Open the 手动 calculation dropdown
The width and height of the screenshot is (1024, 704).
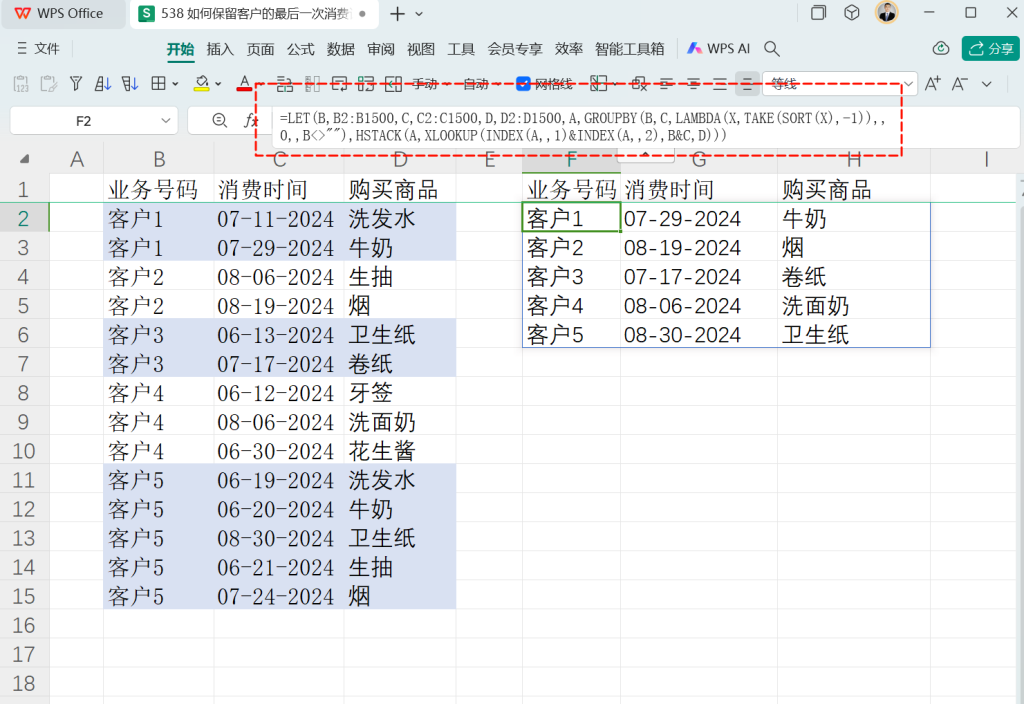point(431,84)
